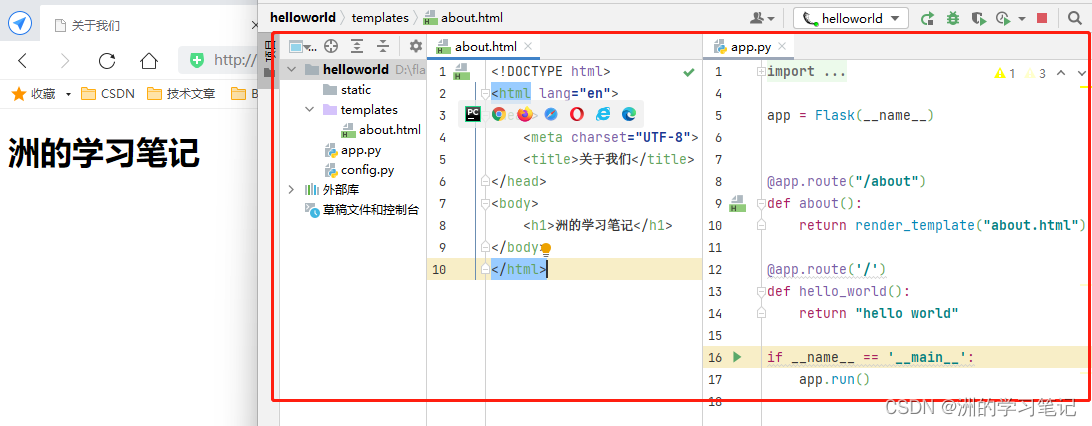Open about.html in Internet Explorer from the popup
This screenshot has height=426, width=1092.
tap(603, 114)
